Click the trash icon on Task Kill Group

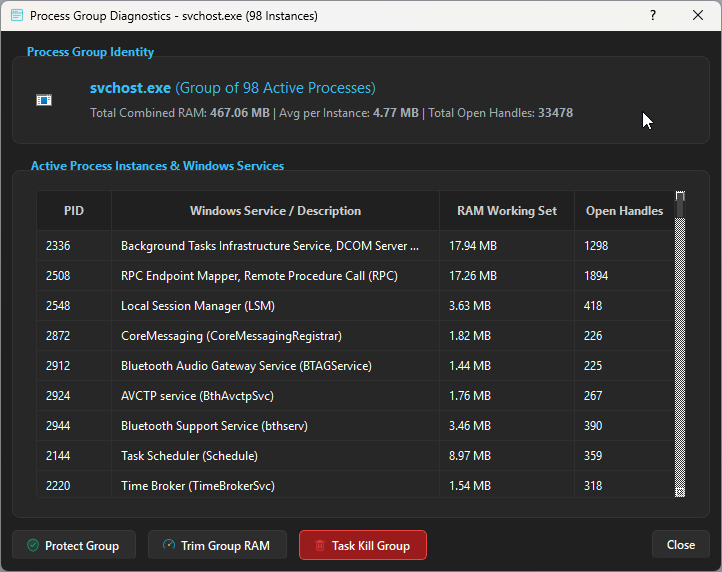320,546
